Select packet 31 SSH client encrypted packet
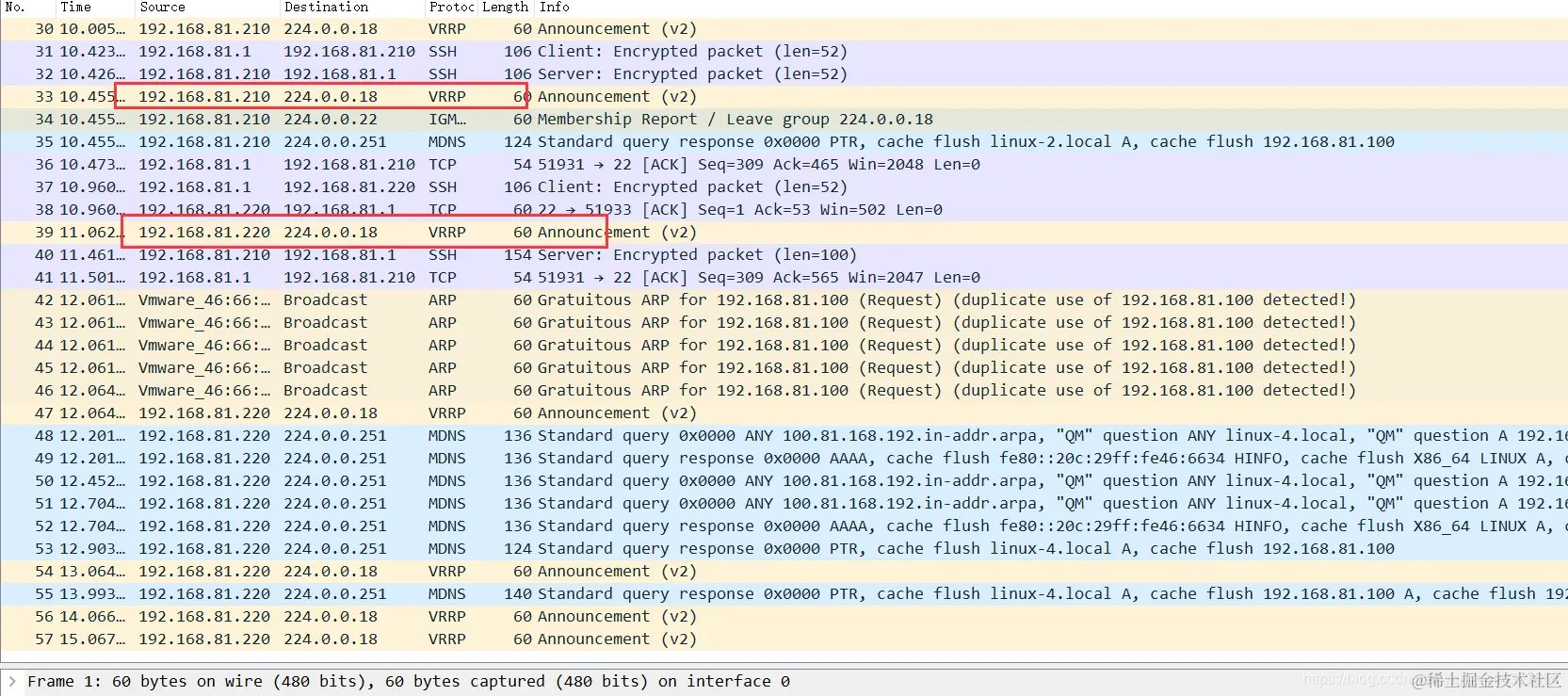 (x=784, y=52)
